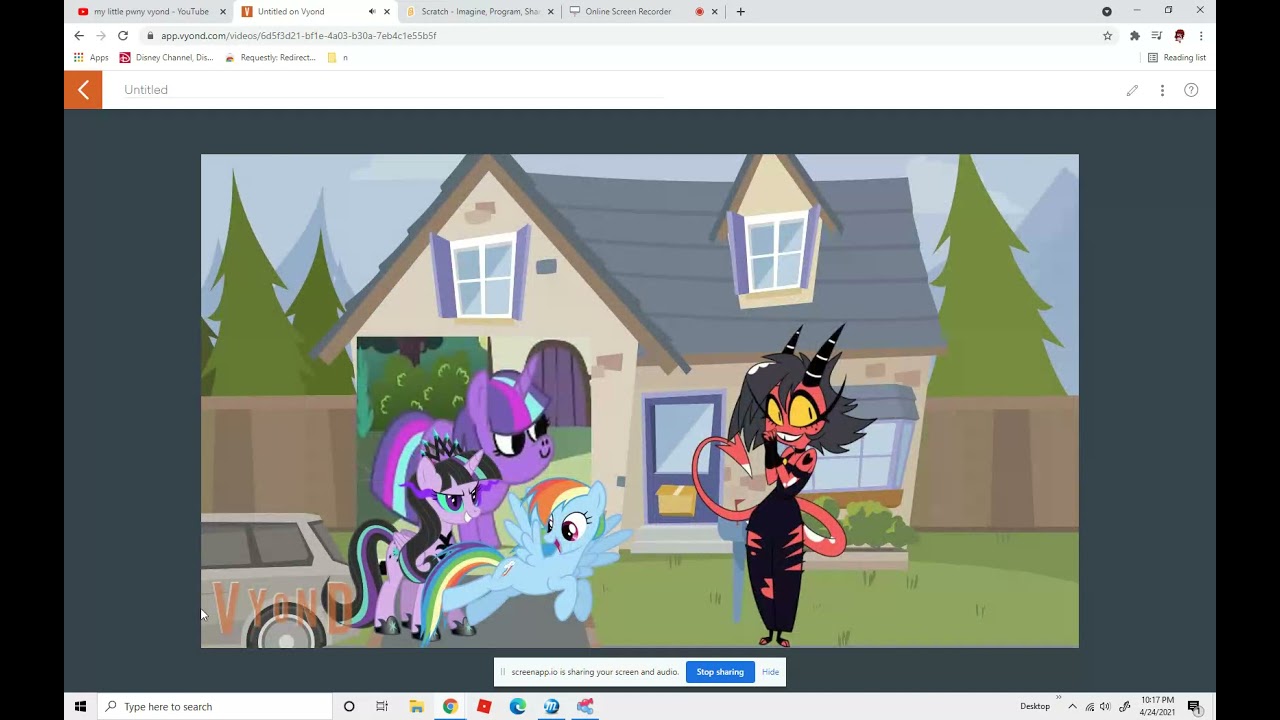Open Microsoft Edge from the taskbar

(x=517, y=707)
